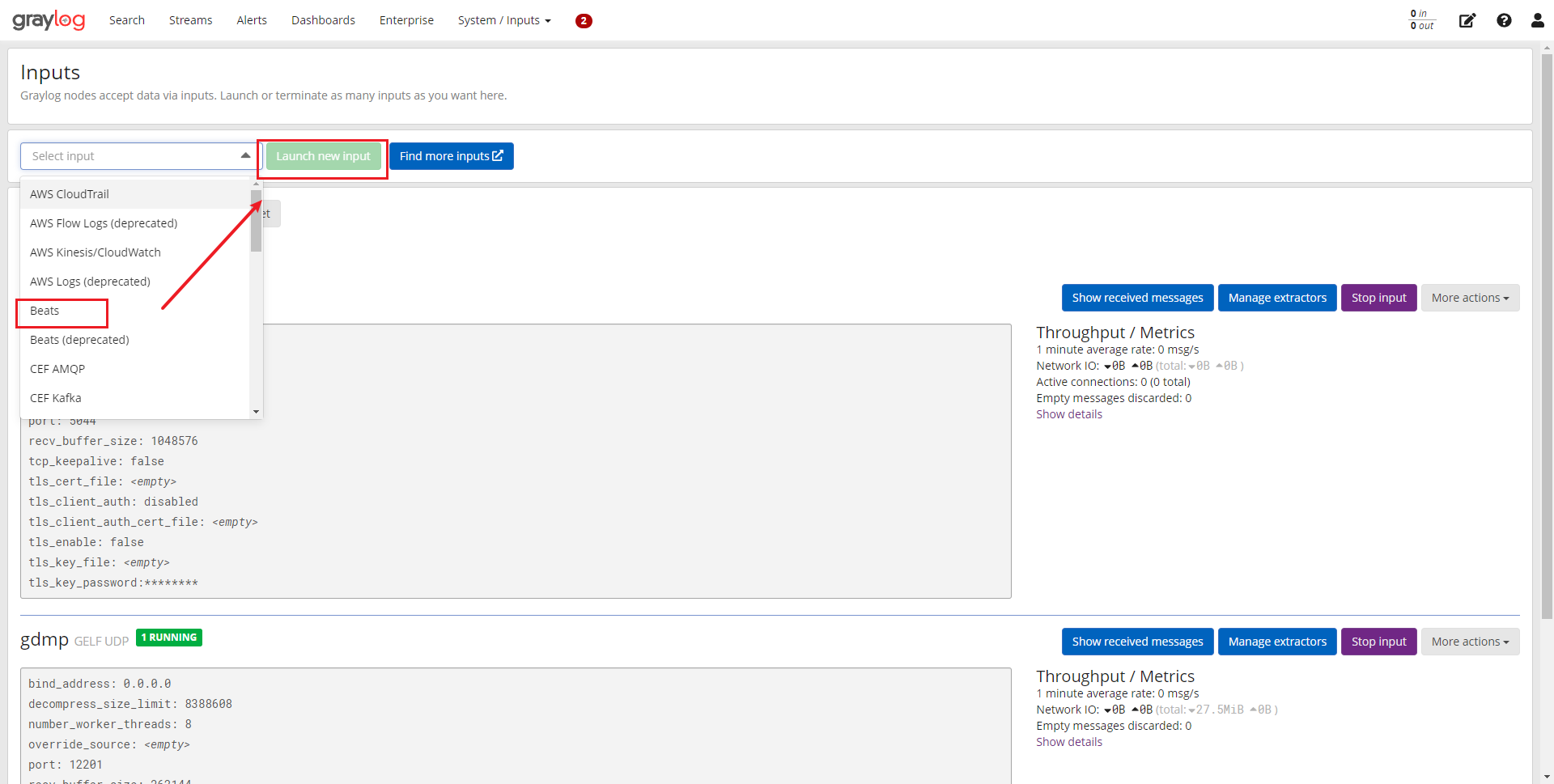Go to the Streams section
1554x784 pixels.
[190, 20]
